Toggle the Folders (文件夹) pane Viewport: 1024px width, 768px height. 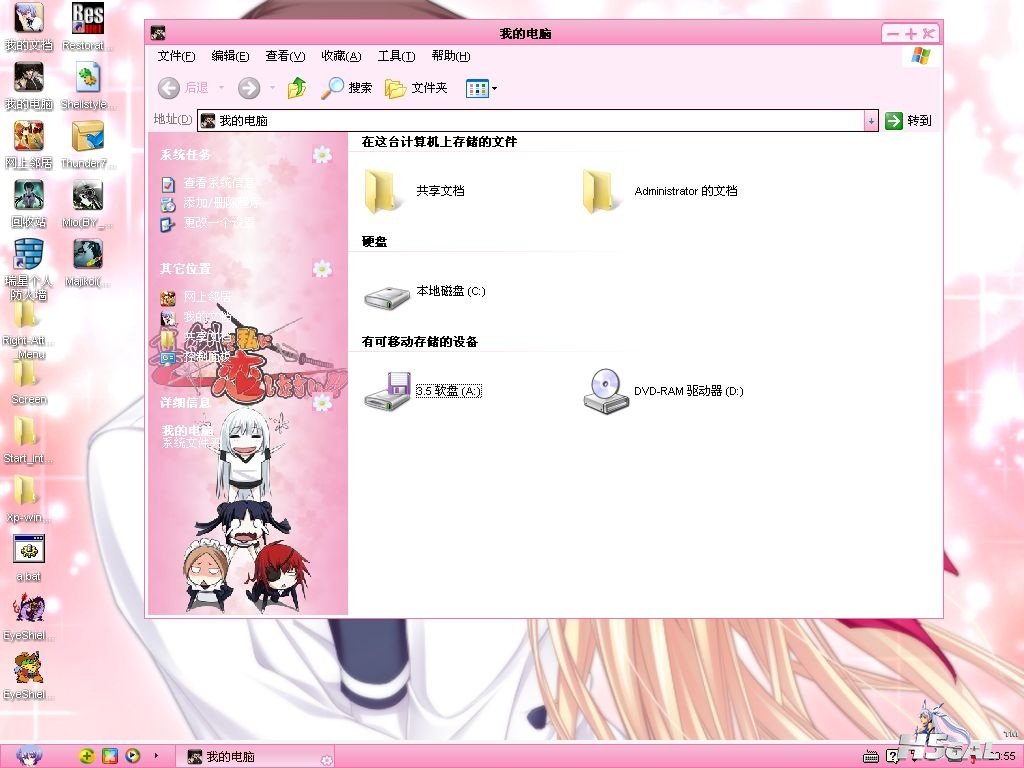pyautogui.click(x=416, y=88)
